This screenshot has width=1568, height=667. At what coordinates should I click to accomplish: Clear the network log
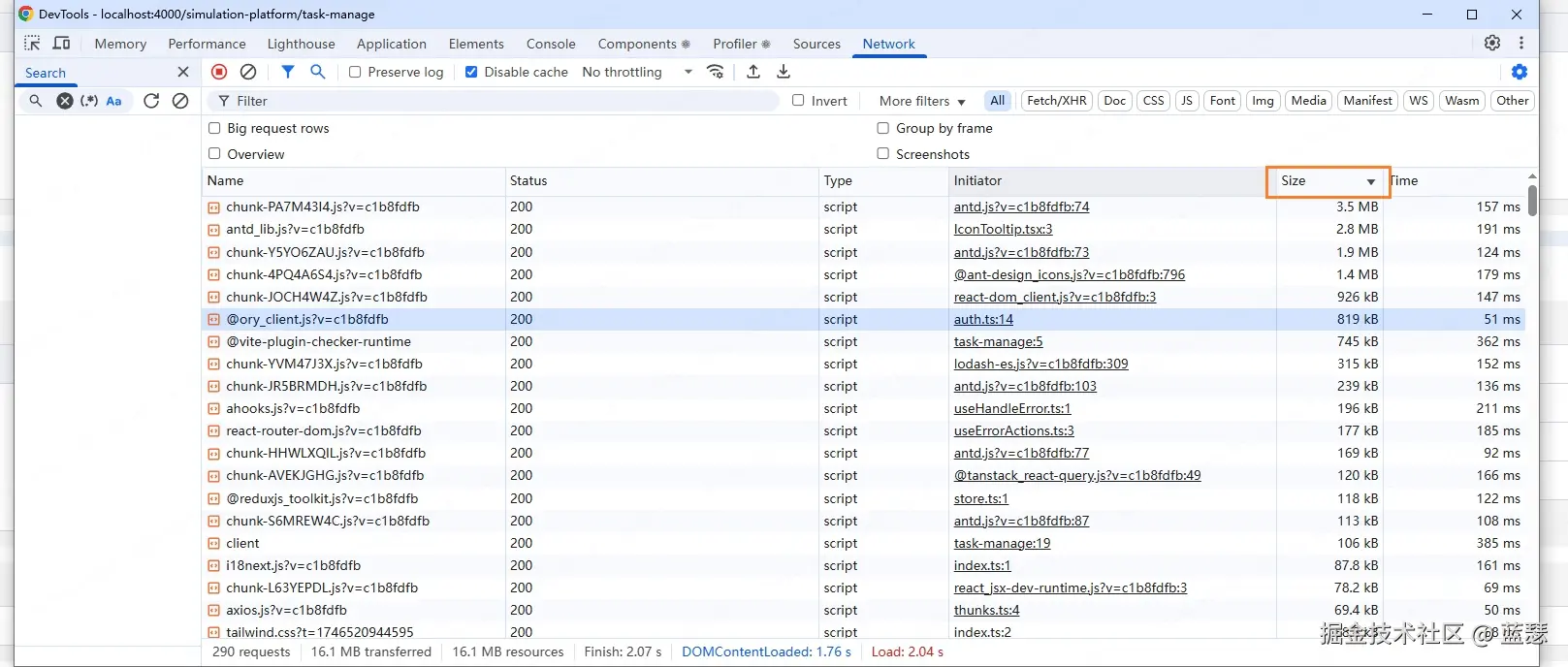tap(248, 72)
